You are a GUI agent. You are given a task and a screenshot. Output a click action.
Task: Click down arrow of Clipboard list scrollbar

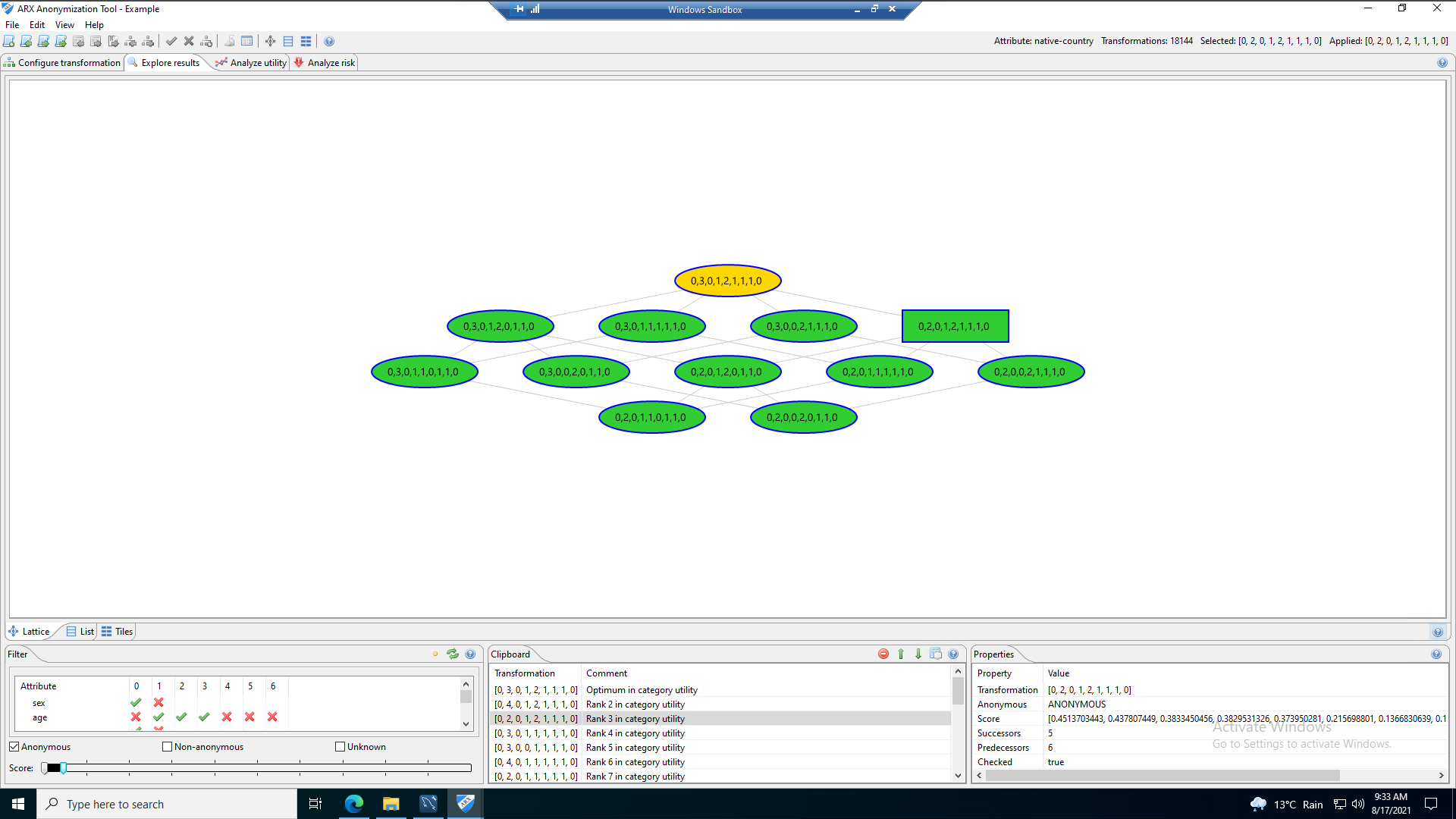pyautogui.click(x=958, y=776)
